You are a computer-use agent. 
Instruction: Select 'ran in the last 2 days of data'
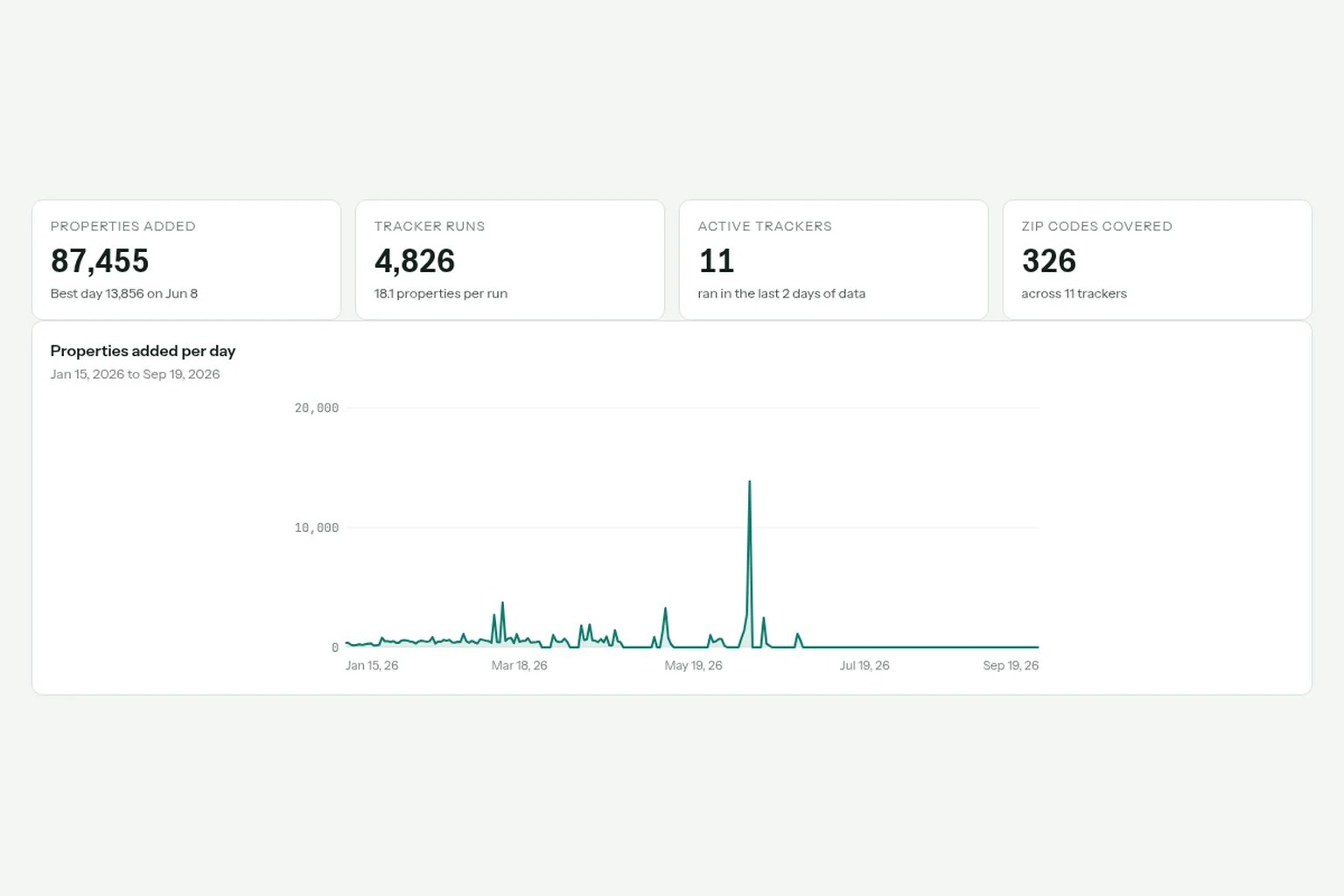[x=781, y=293]
